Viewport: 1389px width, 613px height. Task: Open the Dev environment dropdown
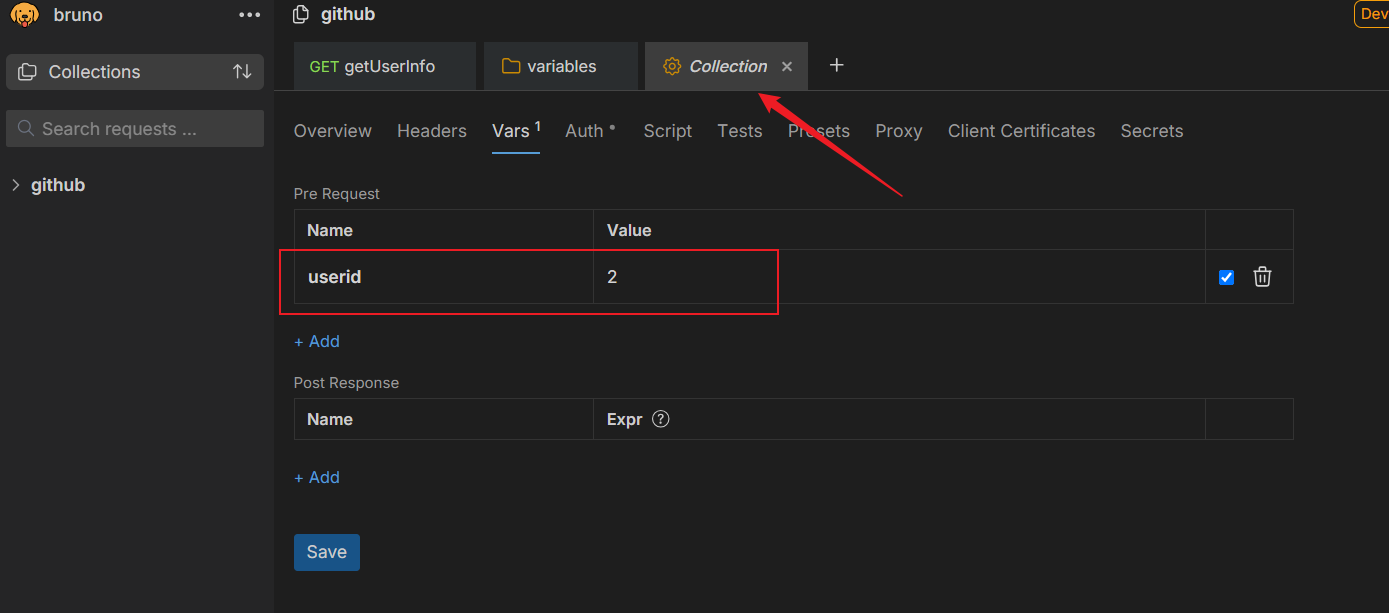[1371, 14]
